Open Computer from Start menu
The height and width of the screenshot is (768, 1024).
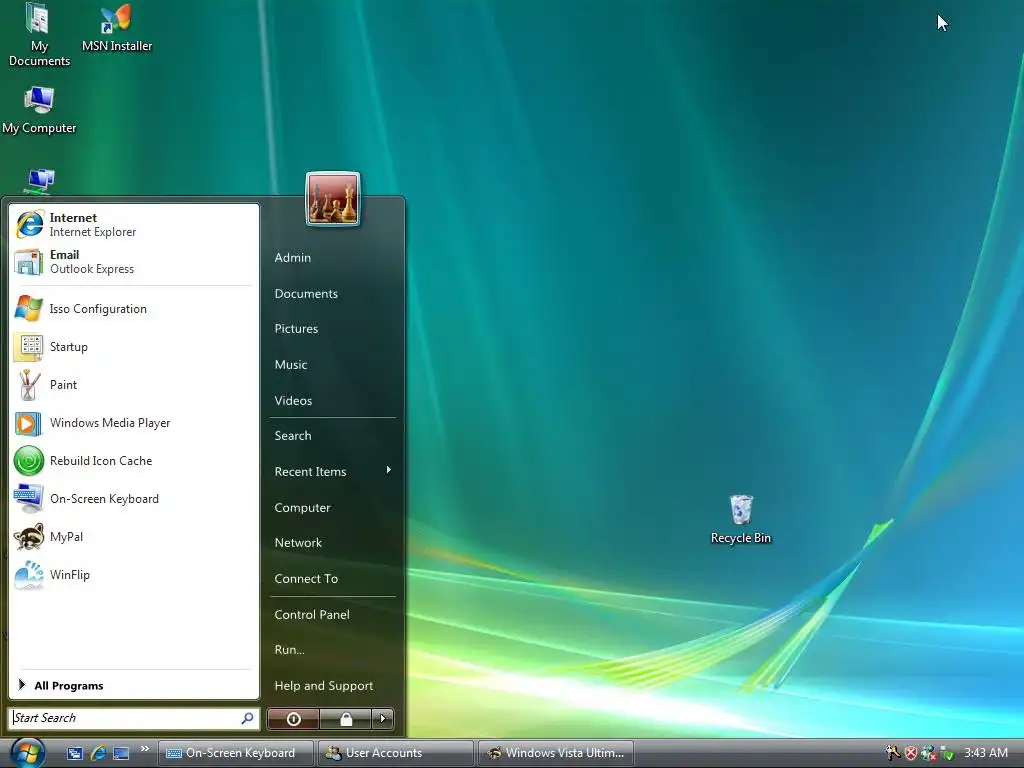pyautogui.click(x=332, y=507)
